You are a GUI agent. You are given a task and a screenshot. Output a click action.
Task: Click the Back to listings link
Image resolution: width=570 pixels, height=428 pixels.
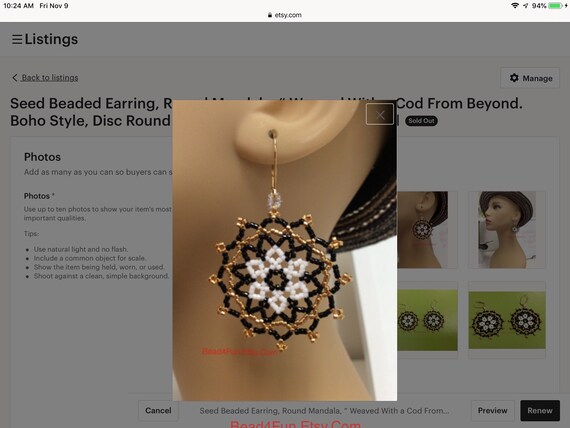[x=50, y=77]
